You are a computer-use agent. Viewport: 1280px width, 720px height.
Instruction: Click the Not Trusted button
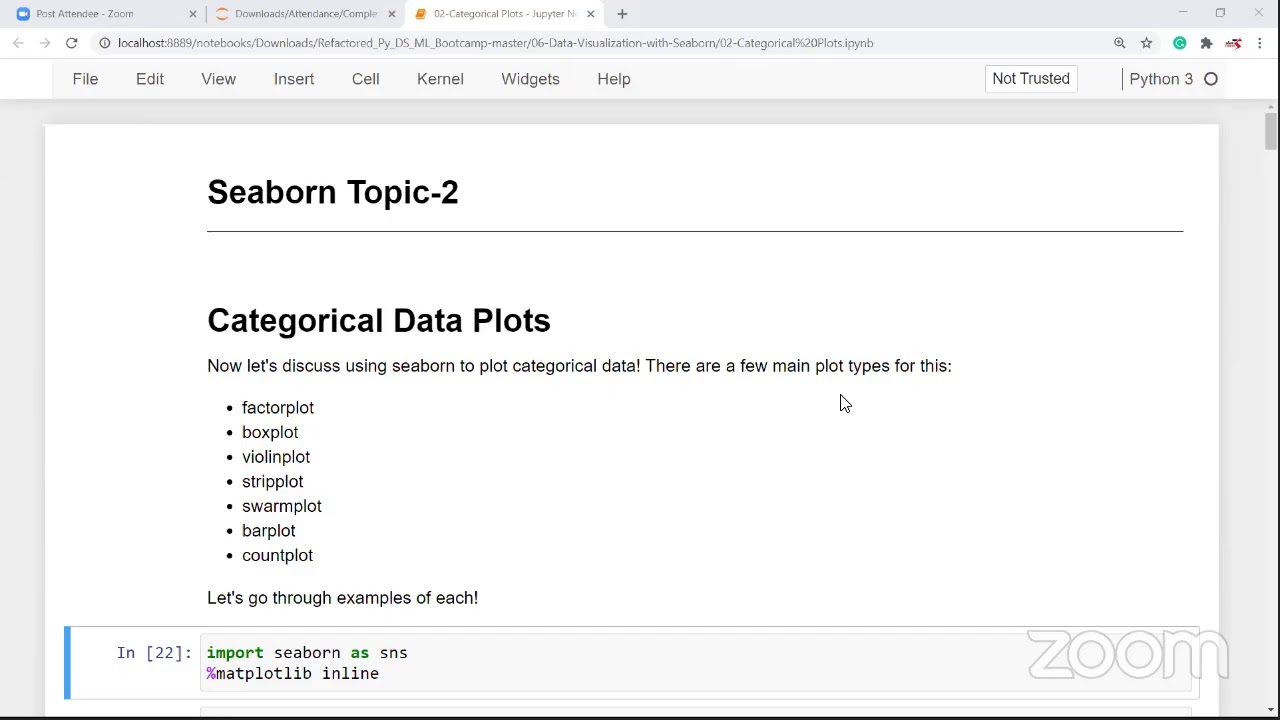(x=1031, y=79)
